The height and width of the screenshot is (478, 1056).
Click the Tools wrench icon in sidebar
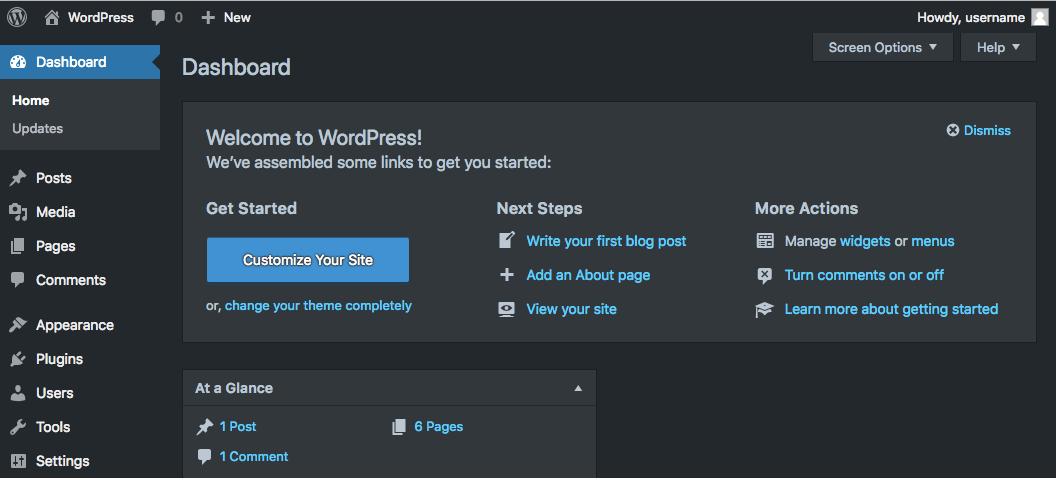[18, 427]
